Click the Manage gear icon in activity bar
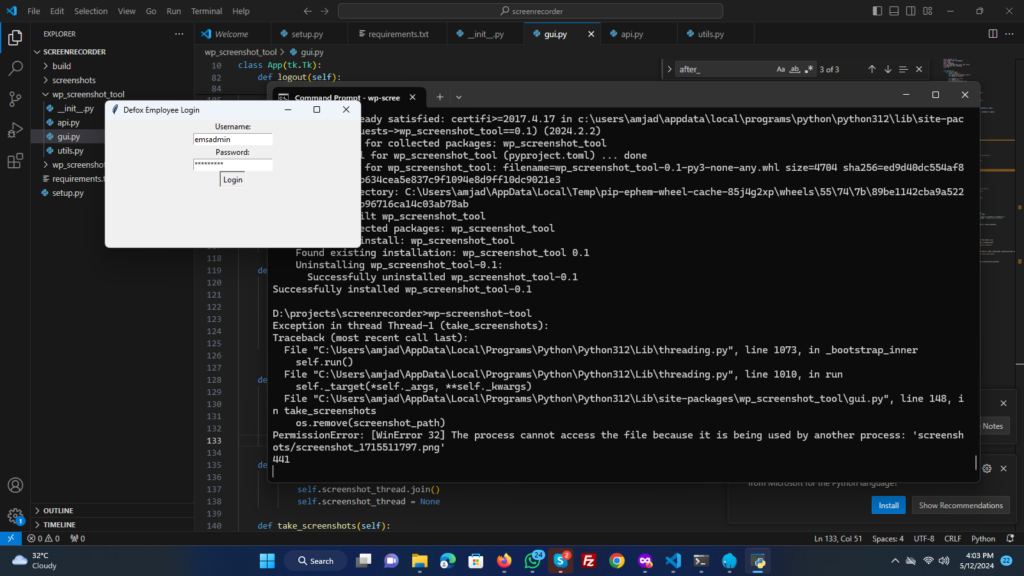Image resolution: width=1024 pixels, height=576 pixels. (16, 516)
